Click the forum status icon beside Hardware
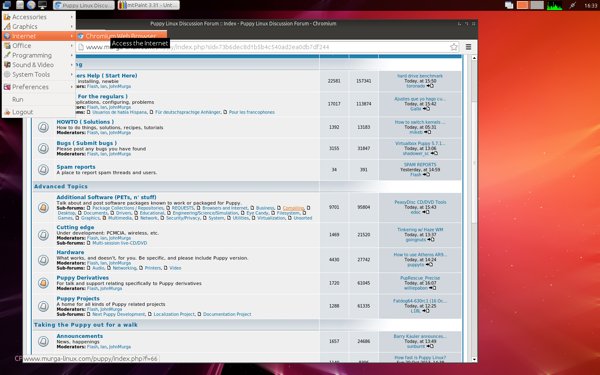 click(x=43, y=260)
